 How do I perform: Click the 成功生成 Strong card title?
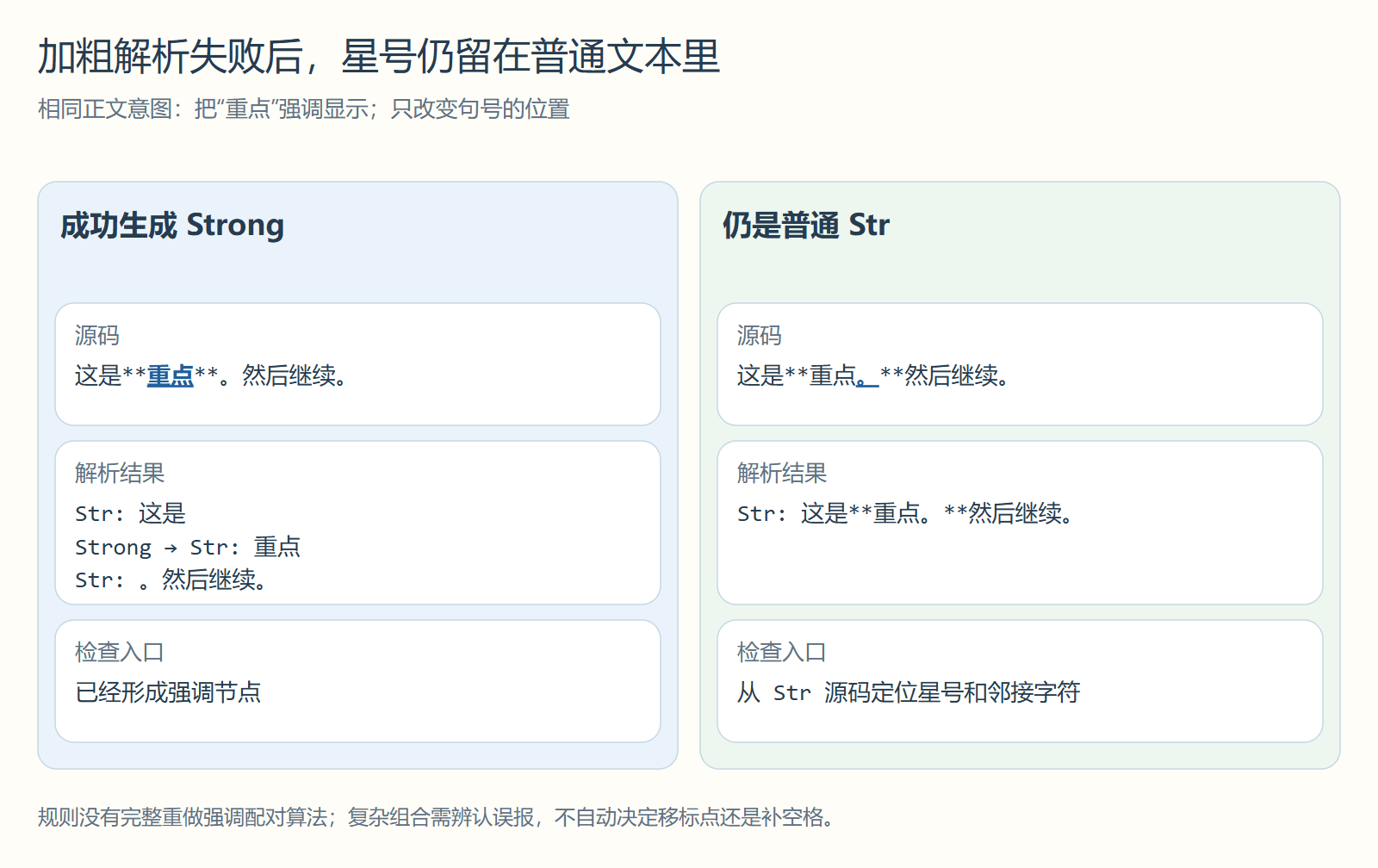172,226
